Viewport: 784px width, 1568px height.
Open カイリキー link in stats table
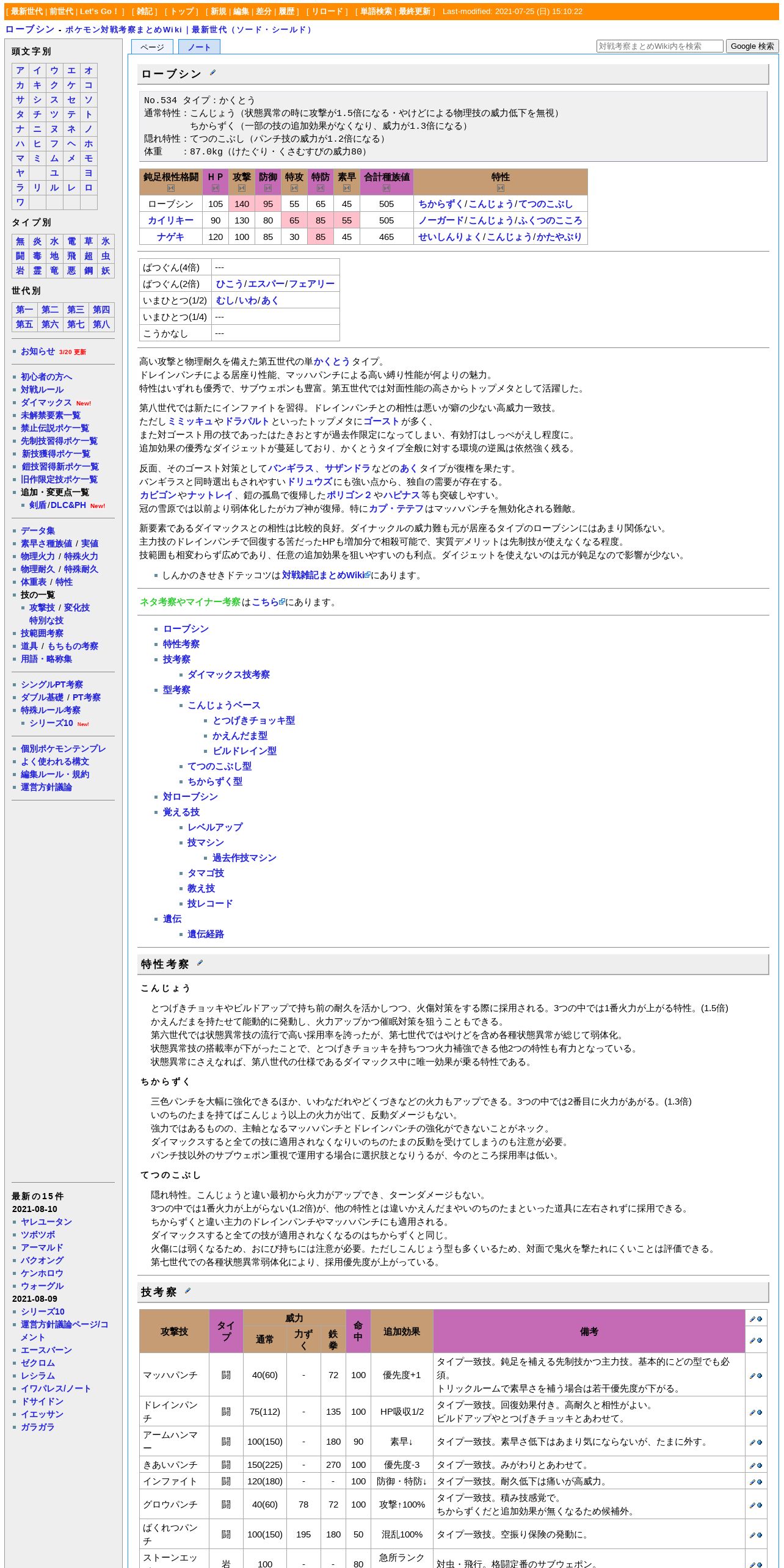click(x=171, y=220)
